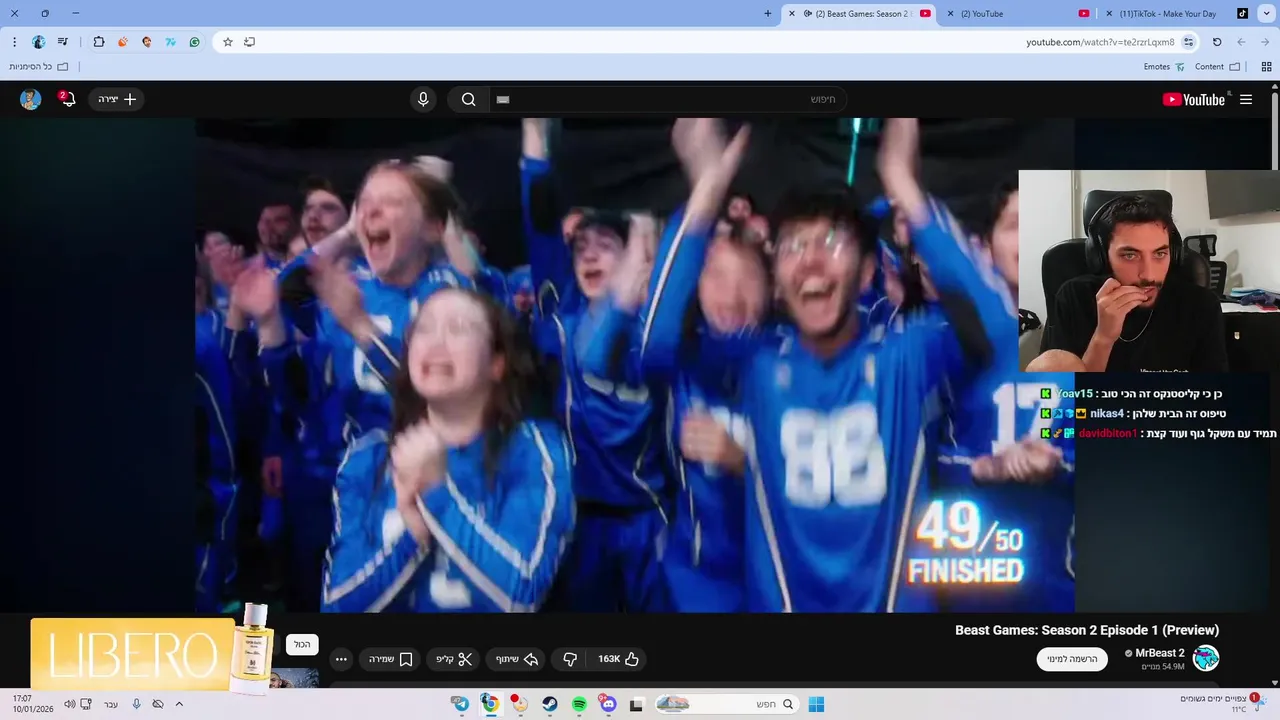This screenshot has width=1280, height=720.
Task: Open more actions three-dot menu under video
Action: pos(341,659)
